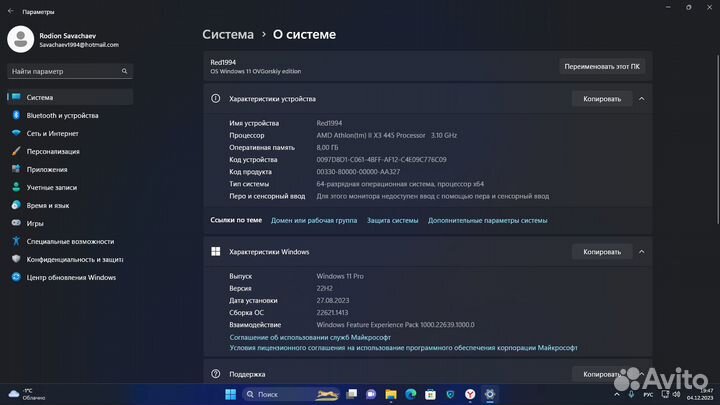Click Переименовать этот ПК button
Image resolution: width=720 pixels, height=405 pixels.
(602, 67)
